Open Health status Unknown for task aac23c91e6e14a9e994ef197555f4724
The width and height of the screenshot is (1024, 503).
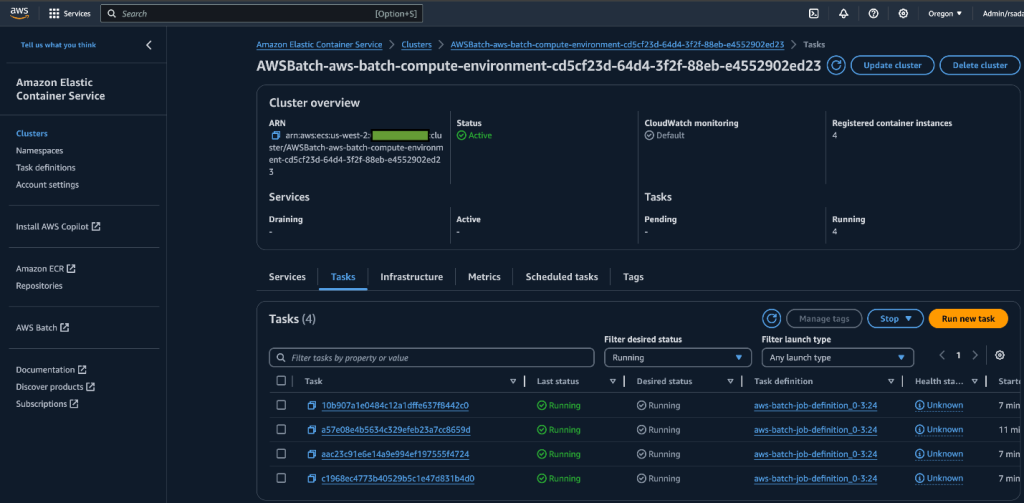coord(939,454)
